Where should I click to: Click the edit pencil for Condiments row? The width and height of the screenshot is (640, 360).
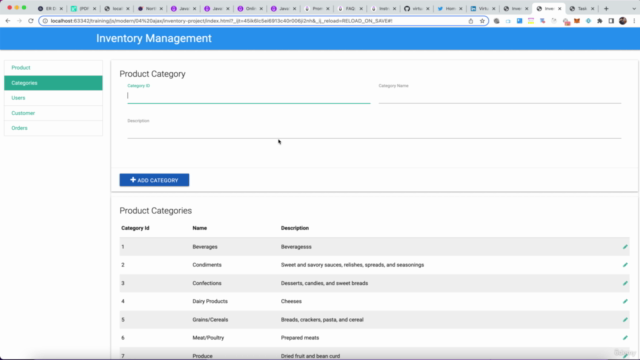click(625, 265)
